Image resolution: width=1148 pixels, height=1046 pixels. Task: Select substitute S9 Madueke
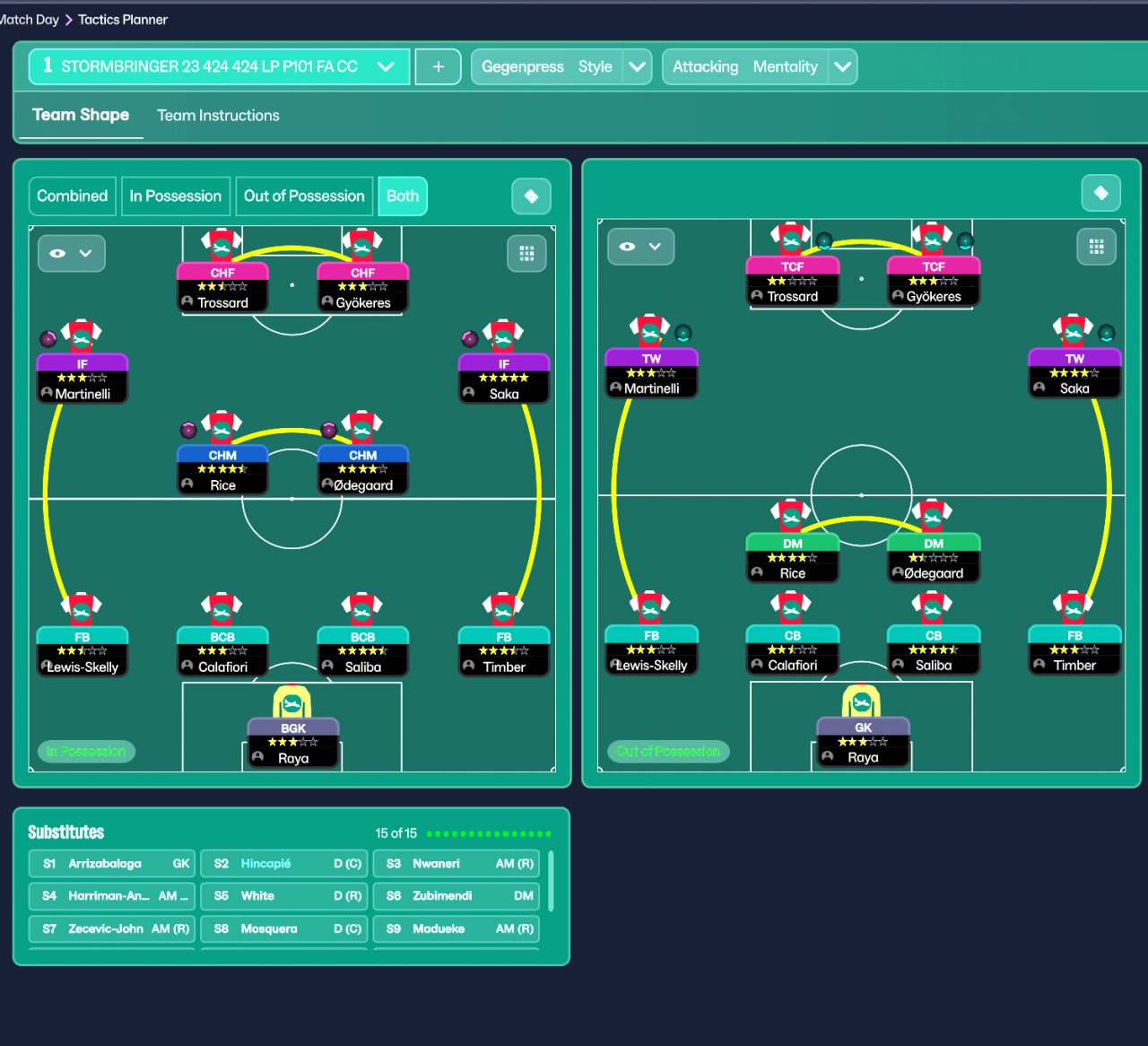tap(457, 929)
